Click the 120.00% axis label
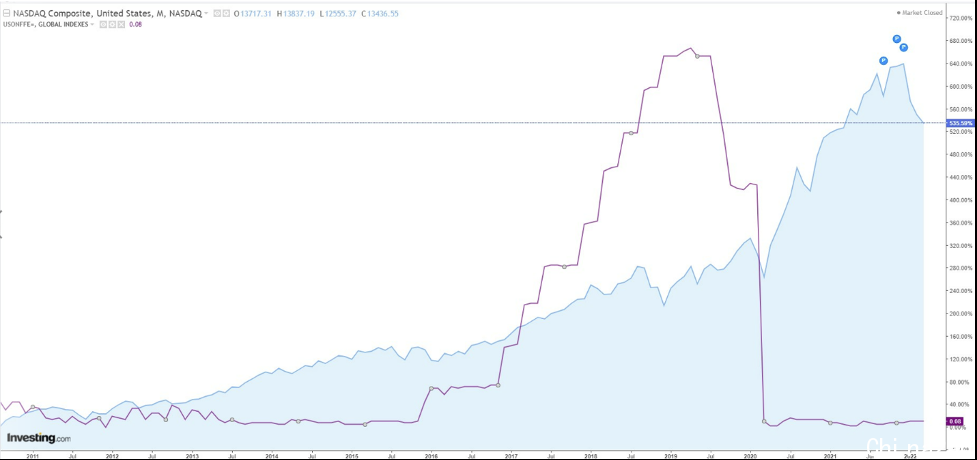977x460 pixels. point(962,360)
